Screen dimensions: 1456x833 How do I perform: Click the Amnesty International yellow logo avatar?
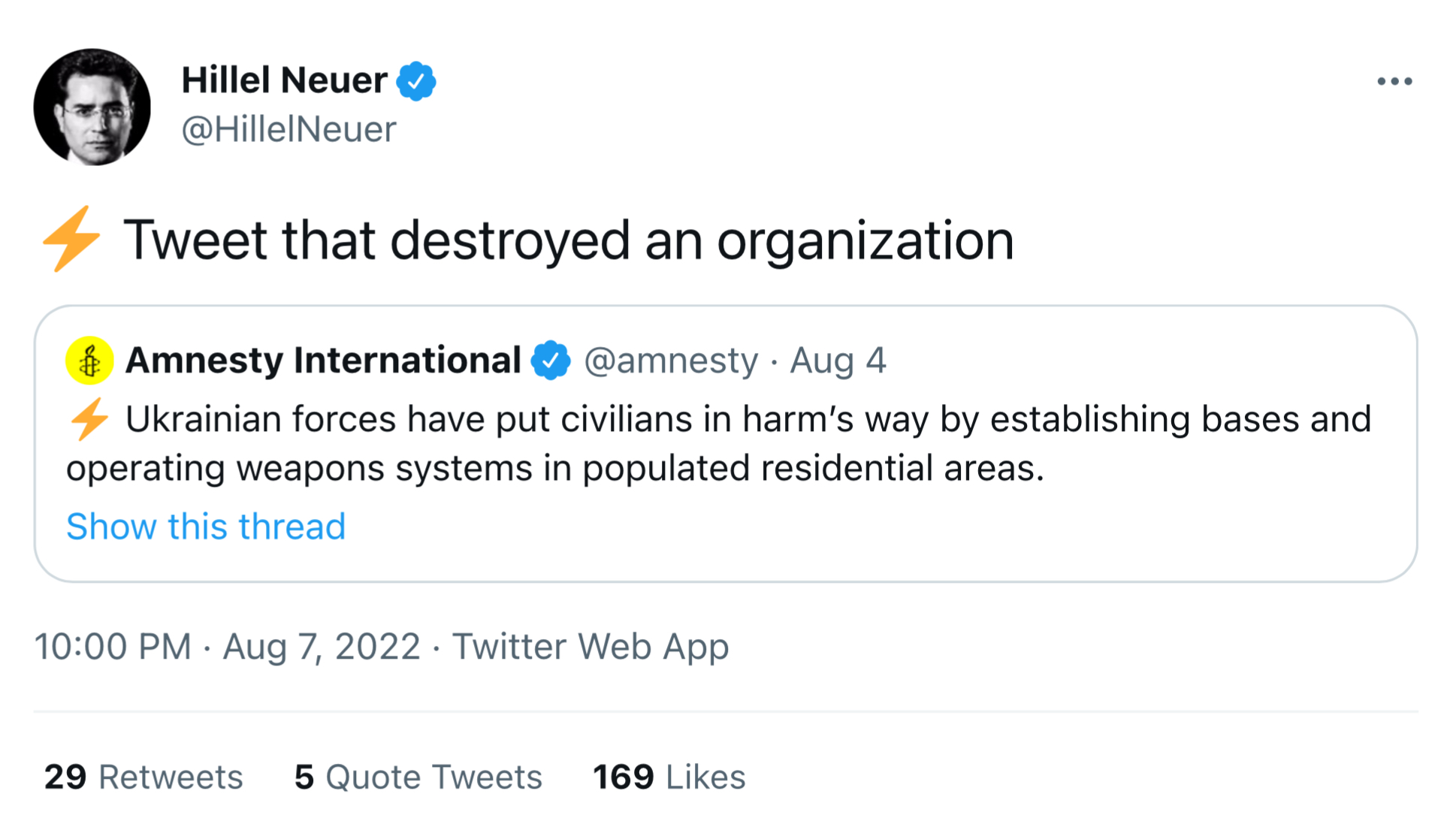click(89, 361)
